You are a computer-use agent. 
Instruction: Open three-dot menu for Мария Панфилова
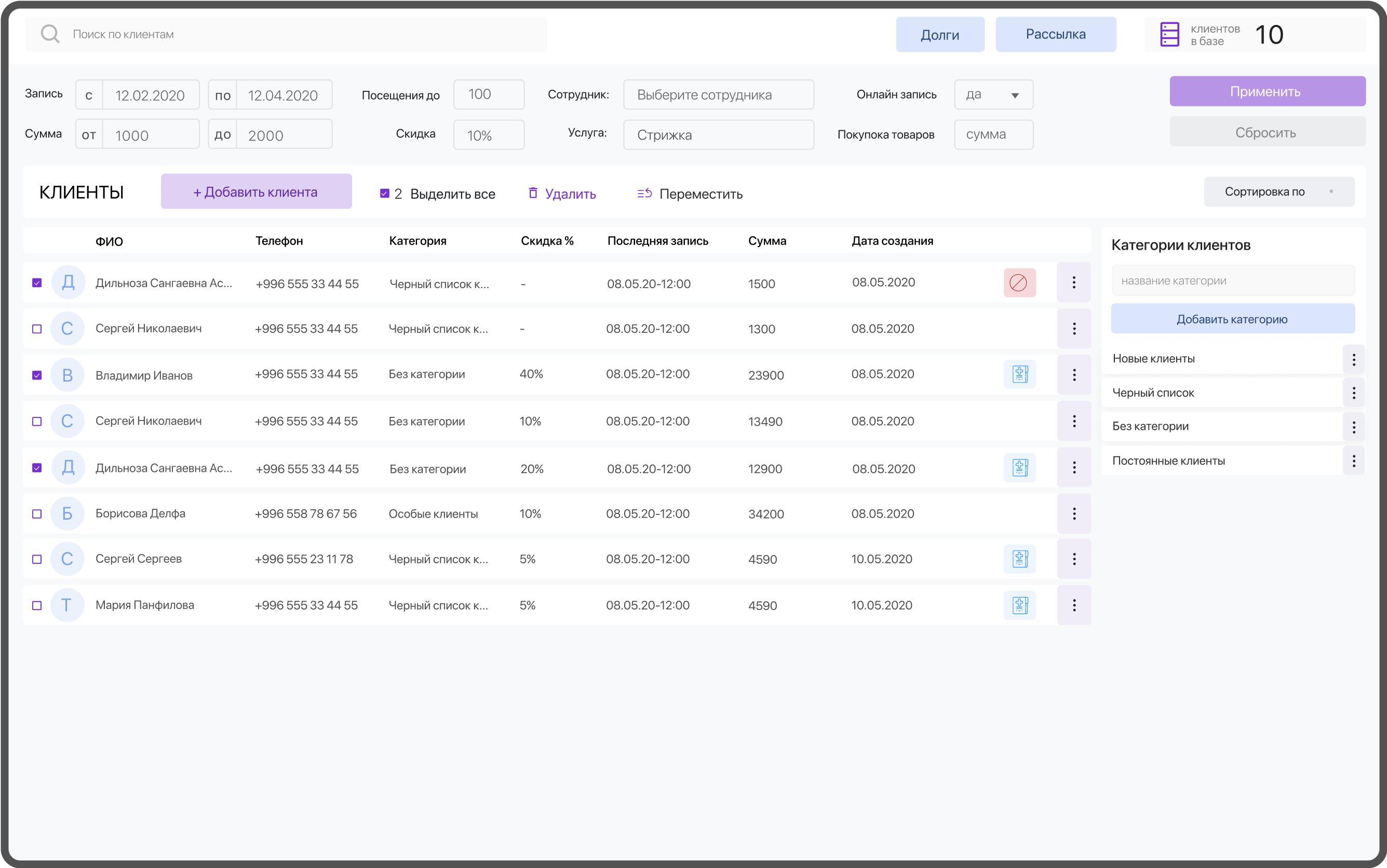(x=1073, y=605)
